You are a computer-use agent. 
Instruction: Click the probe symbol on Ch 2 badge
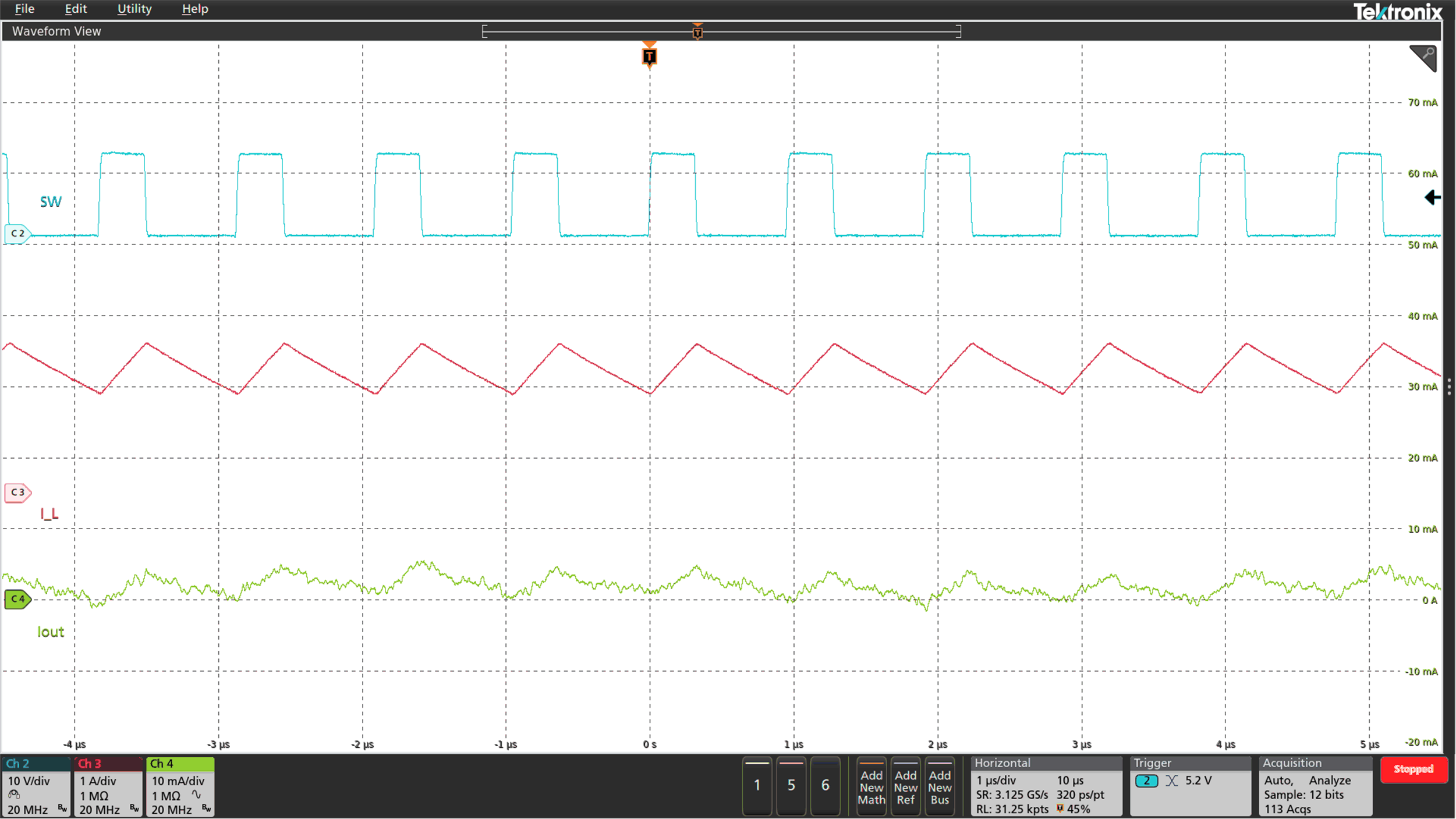coord(13,795)
